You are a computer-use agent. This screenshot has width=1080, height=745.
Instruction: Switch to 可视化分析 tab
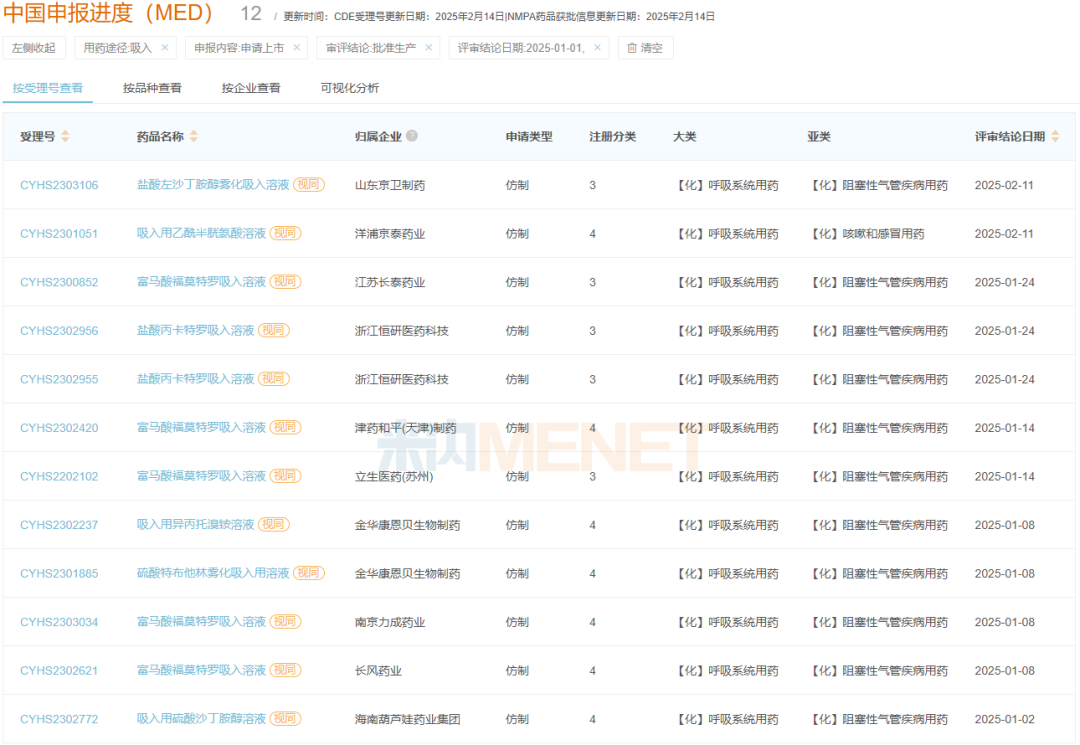[350, 88]
